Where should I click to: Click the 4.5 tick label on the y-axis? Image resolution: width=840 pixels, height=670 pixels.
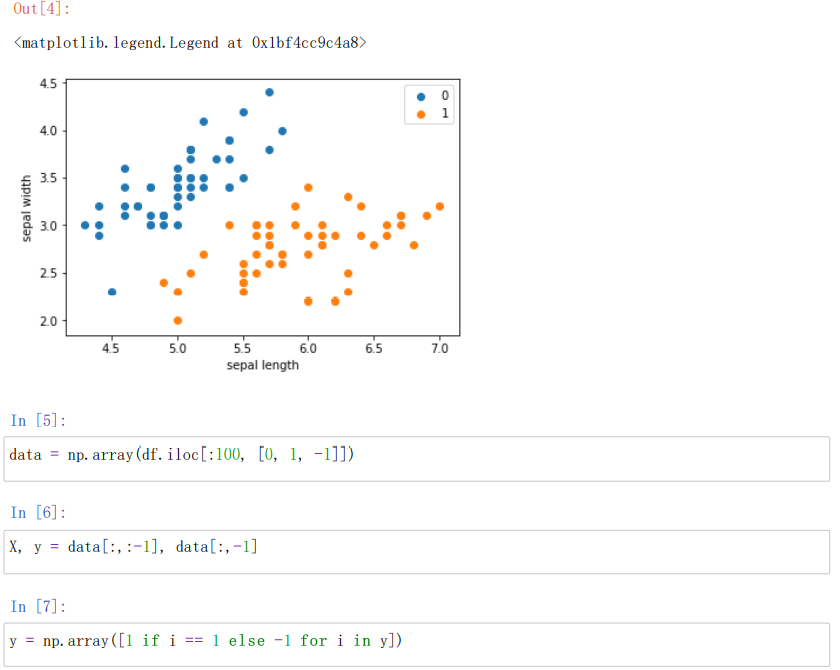tap(49, 83)
